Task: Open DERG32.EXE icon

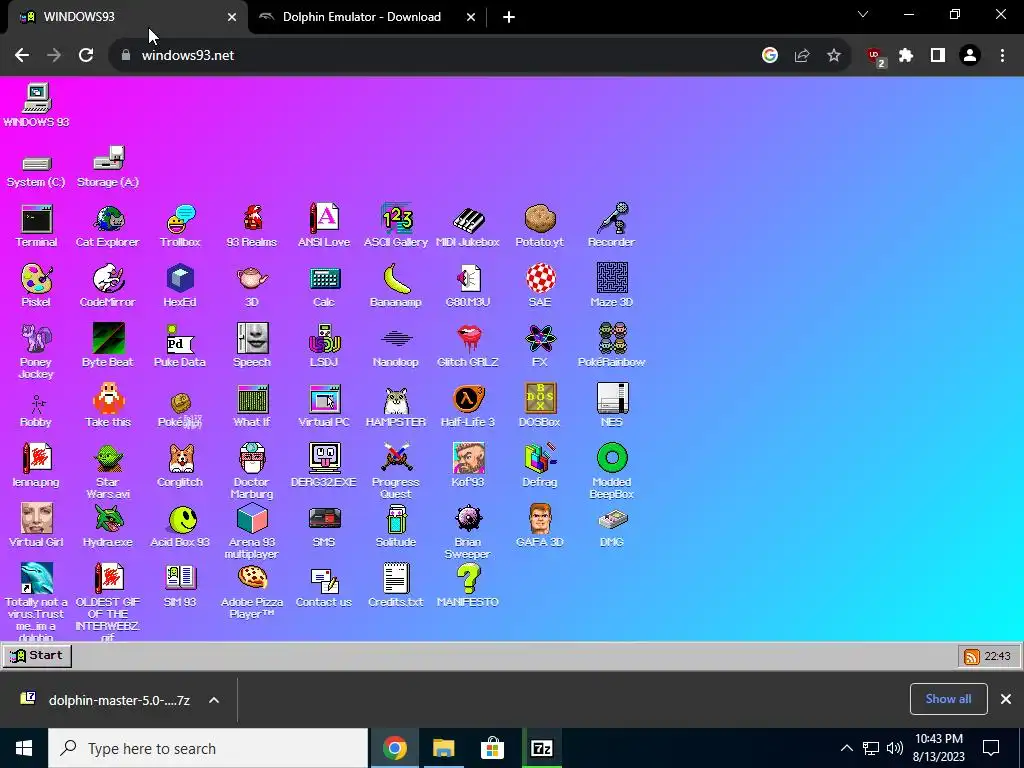Action: pos(324,466)
